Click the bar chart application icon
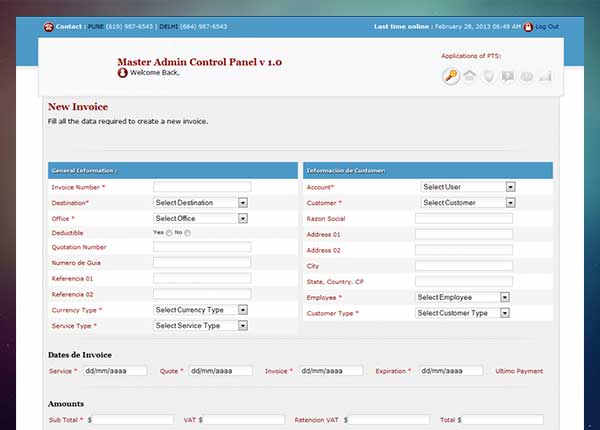Viewport: 600px width, 430px height. 545,77
